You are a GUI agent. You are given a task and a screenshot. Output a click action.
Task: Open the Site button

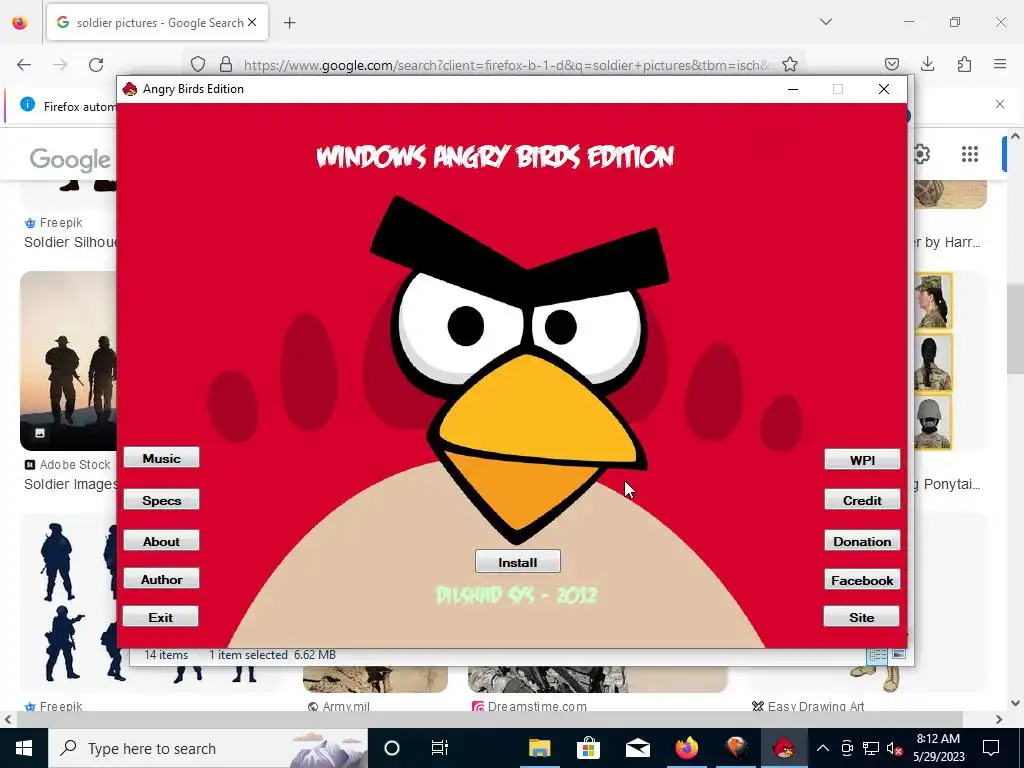click(861, 616)
